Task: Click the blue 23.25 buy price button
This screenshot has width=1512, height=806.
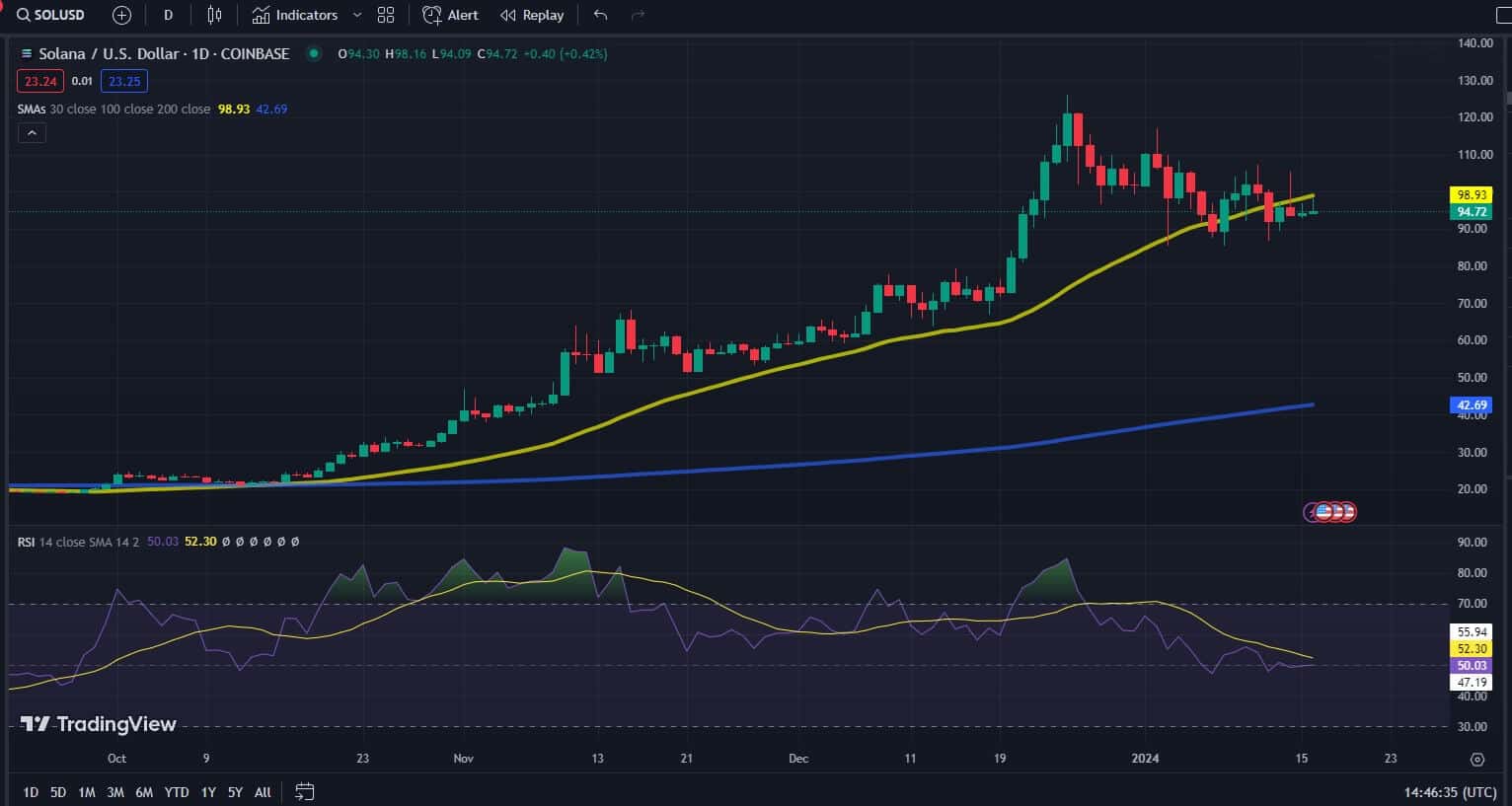Action: pos(124,81)
